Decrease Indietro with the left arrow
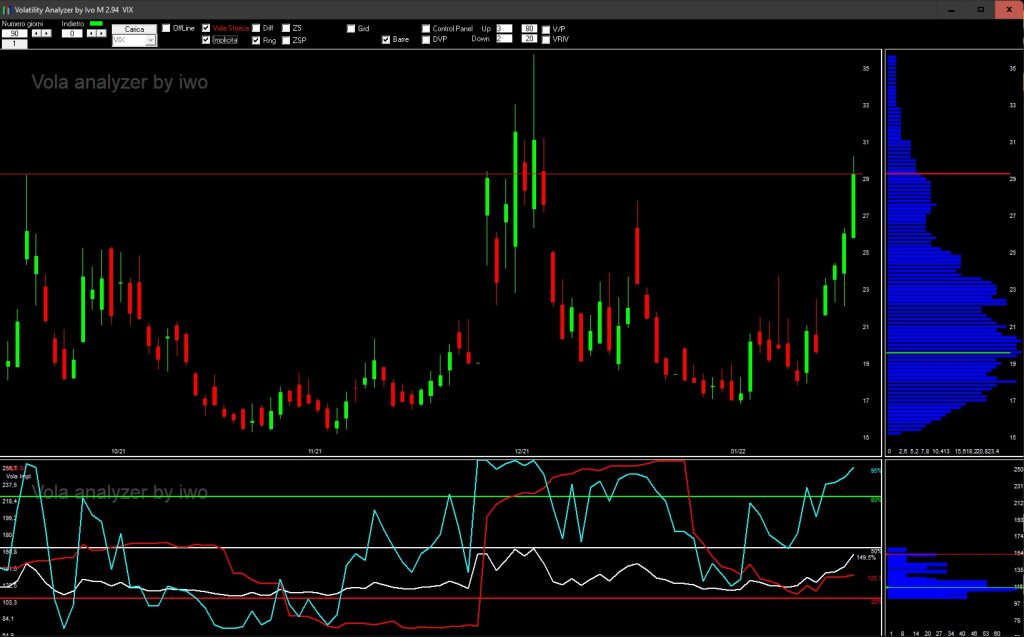 91,33
